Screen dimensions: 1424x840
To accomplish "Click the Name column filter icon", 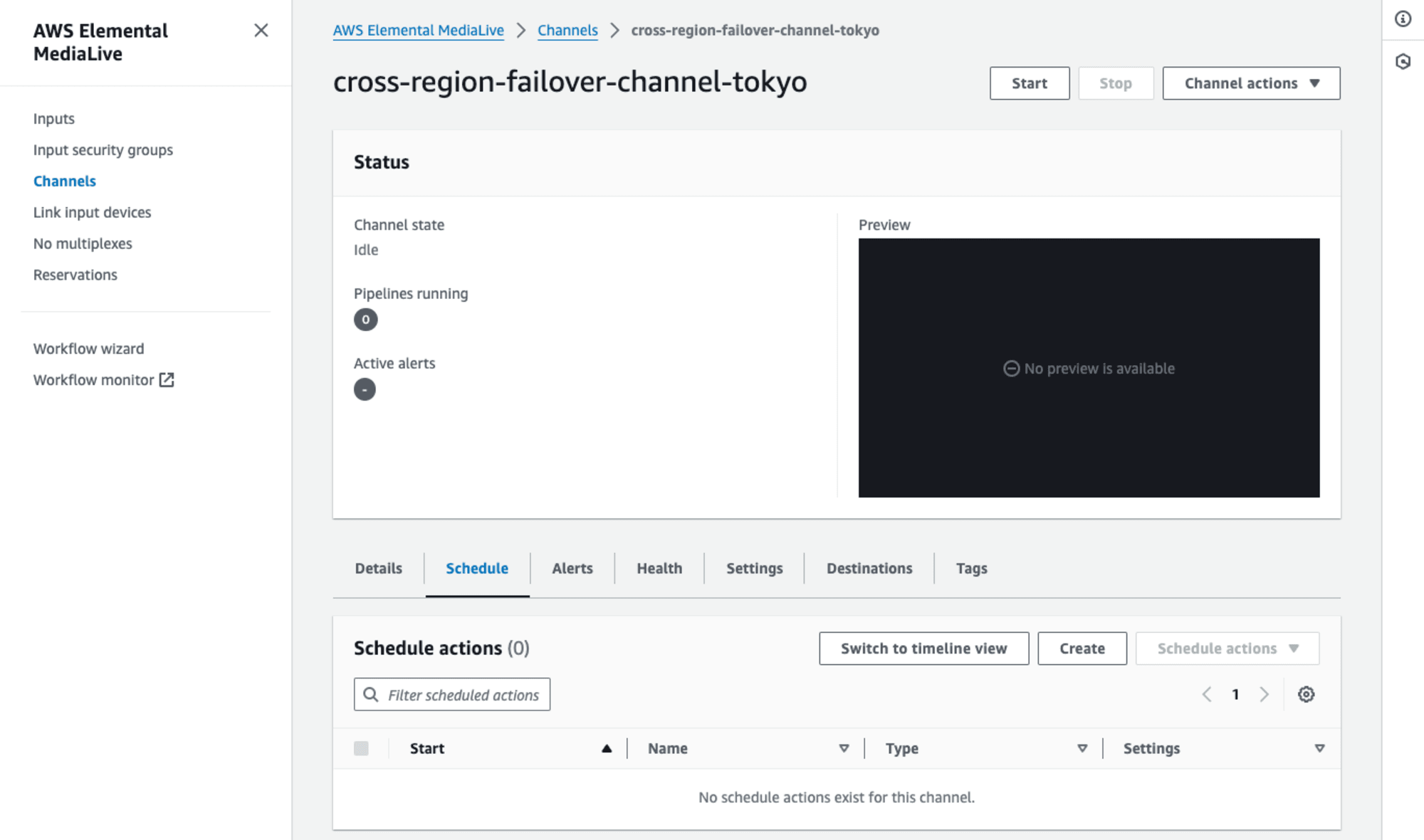I will (x=844, y=748).
